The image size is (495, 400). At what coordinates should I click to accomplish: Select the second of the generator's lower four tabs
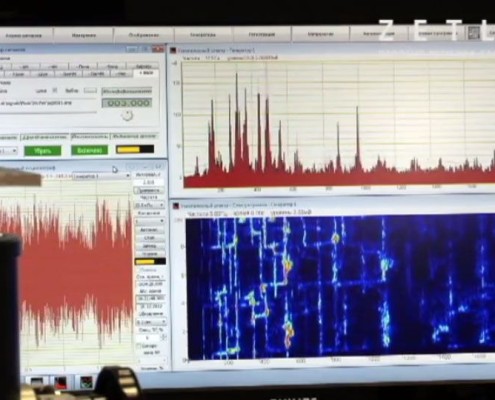coord(45,137)
